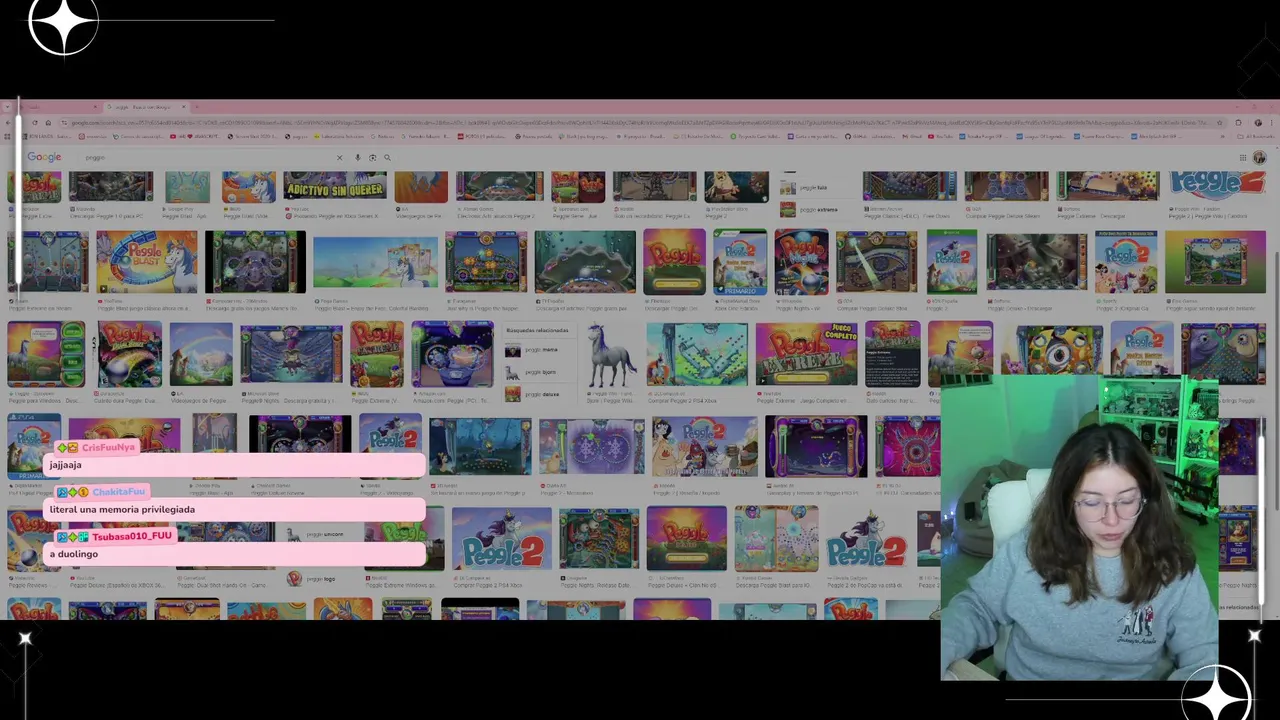Screen dimensions: 1280x720
Task: Open the Gmail bookmark
Action: coord(913,136)
